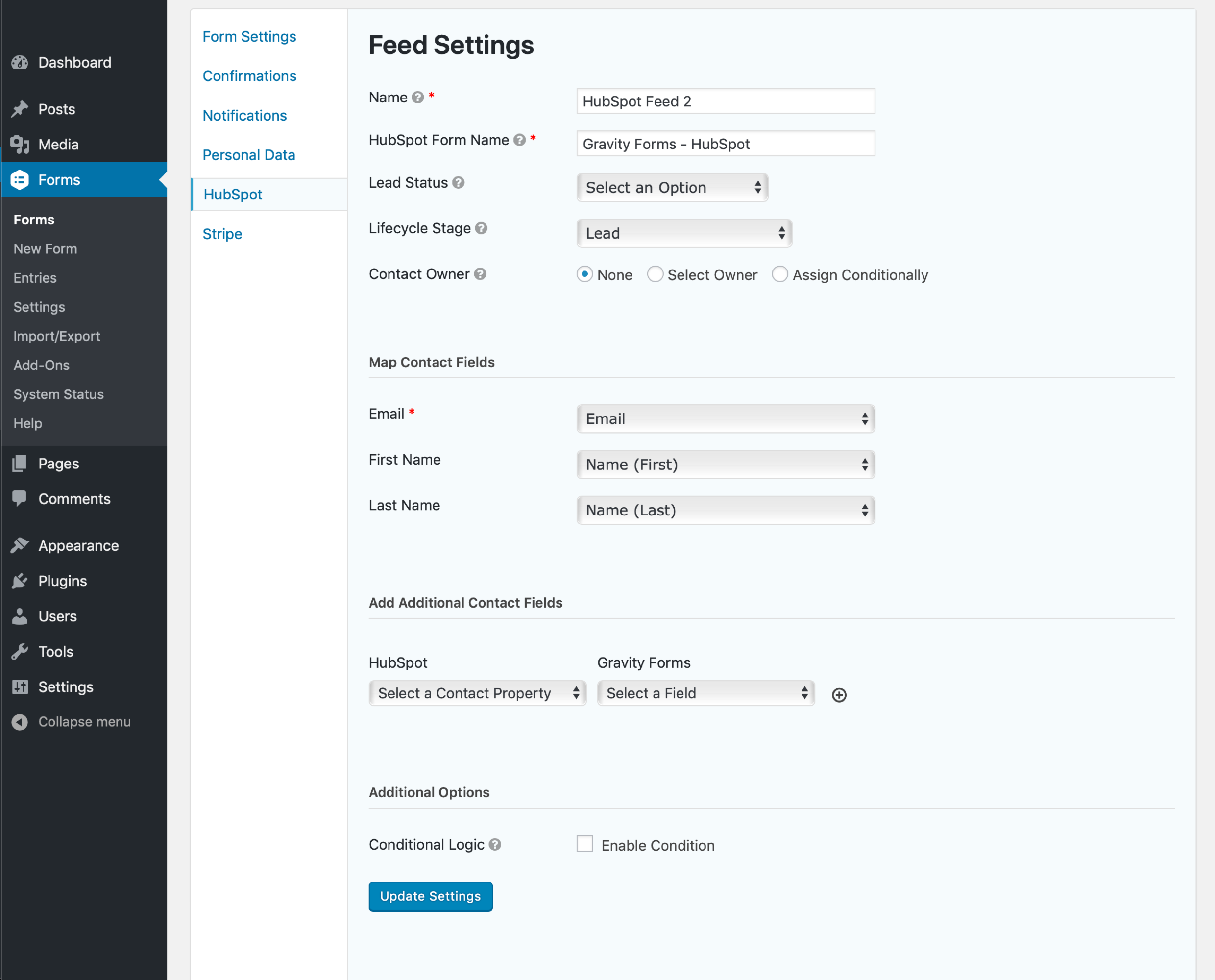Open Settings under the Forms submenu
Screen dimensions: 1215x980
[x=39, y=307]
